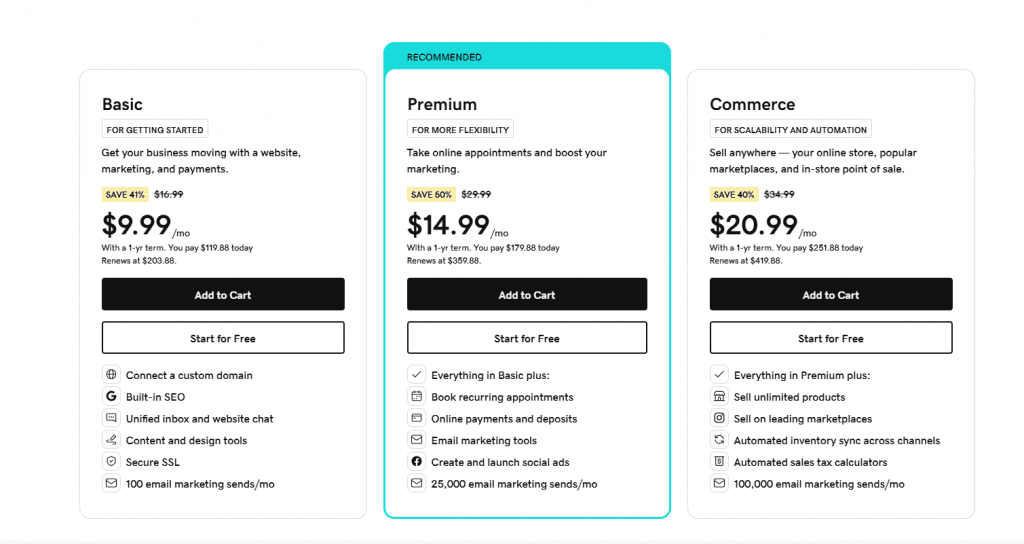Click the Facebook icon beside Create and launch social ads
This screenshot has width=1024, height=544.
[416, 461]
